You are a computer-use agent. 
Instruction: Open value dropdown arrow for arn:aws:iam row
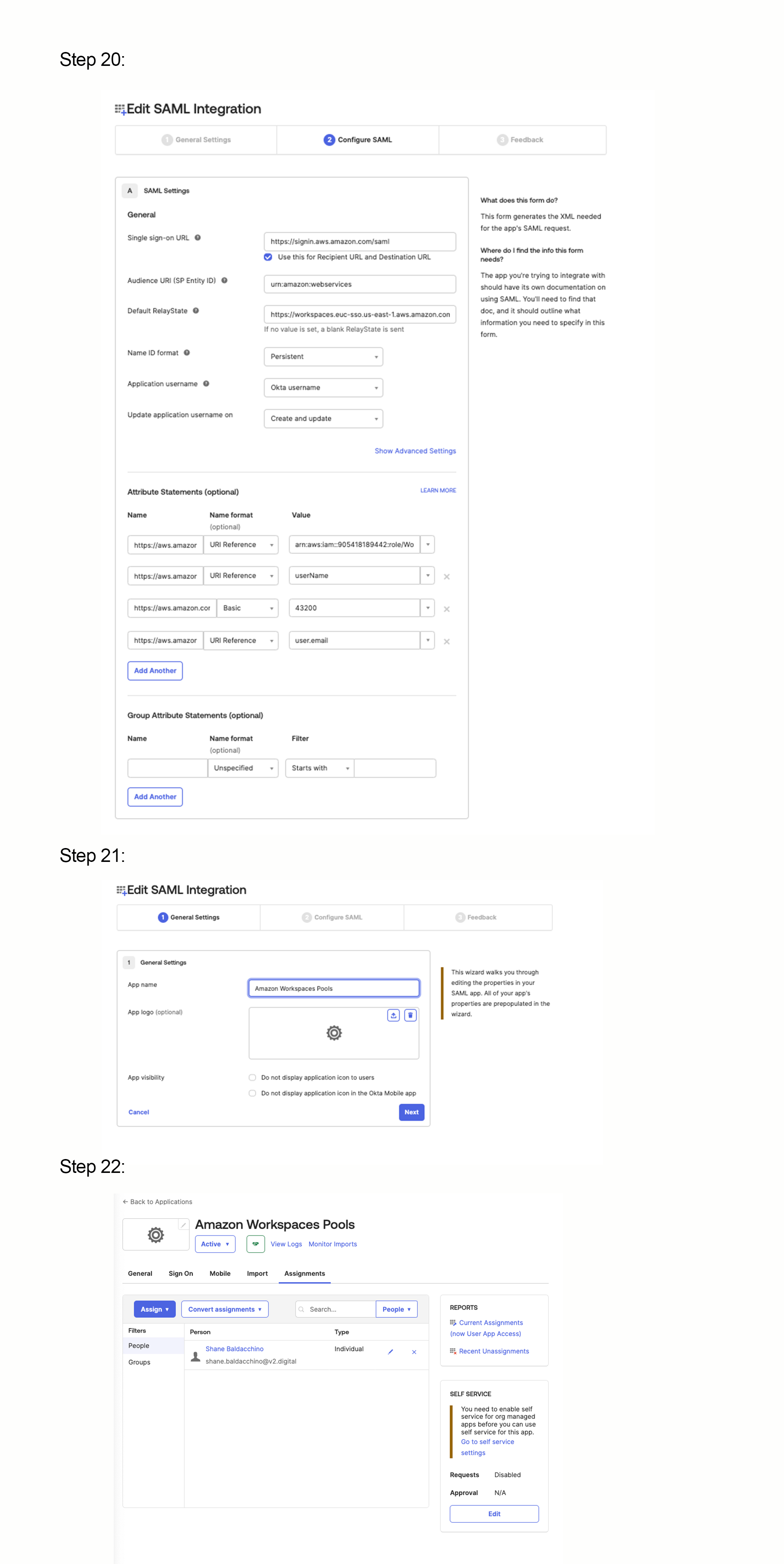point(428,545)
